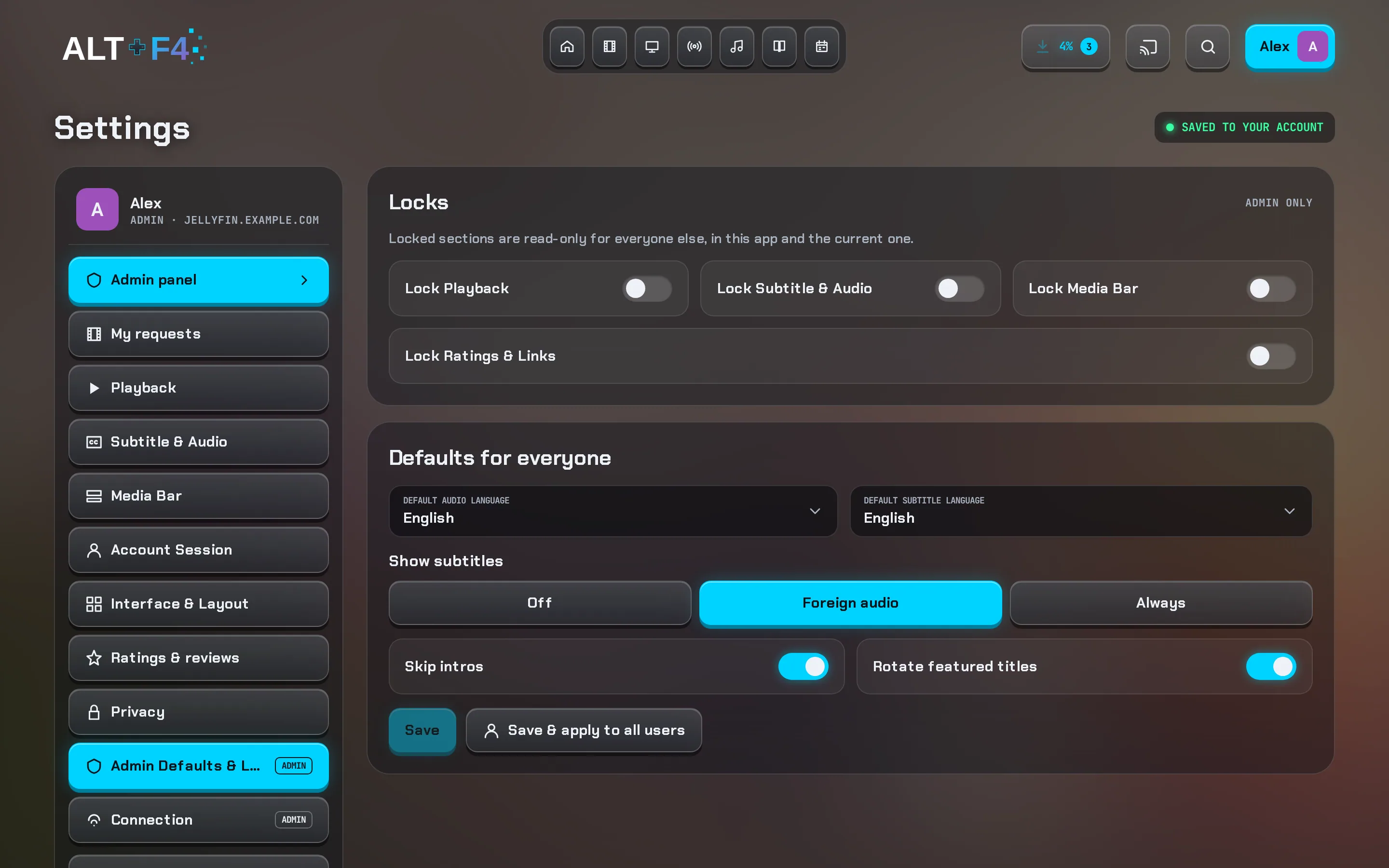Open Default Subtitle Language dropdown
The width and height of the screenshot is (1389, 868).
coord(1081,511)
